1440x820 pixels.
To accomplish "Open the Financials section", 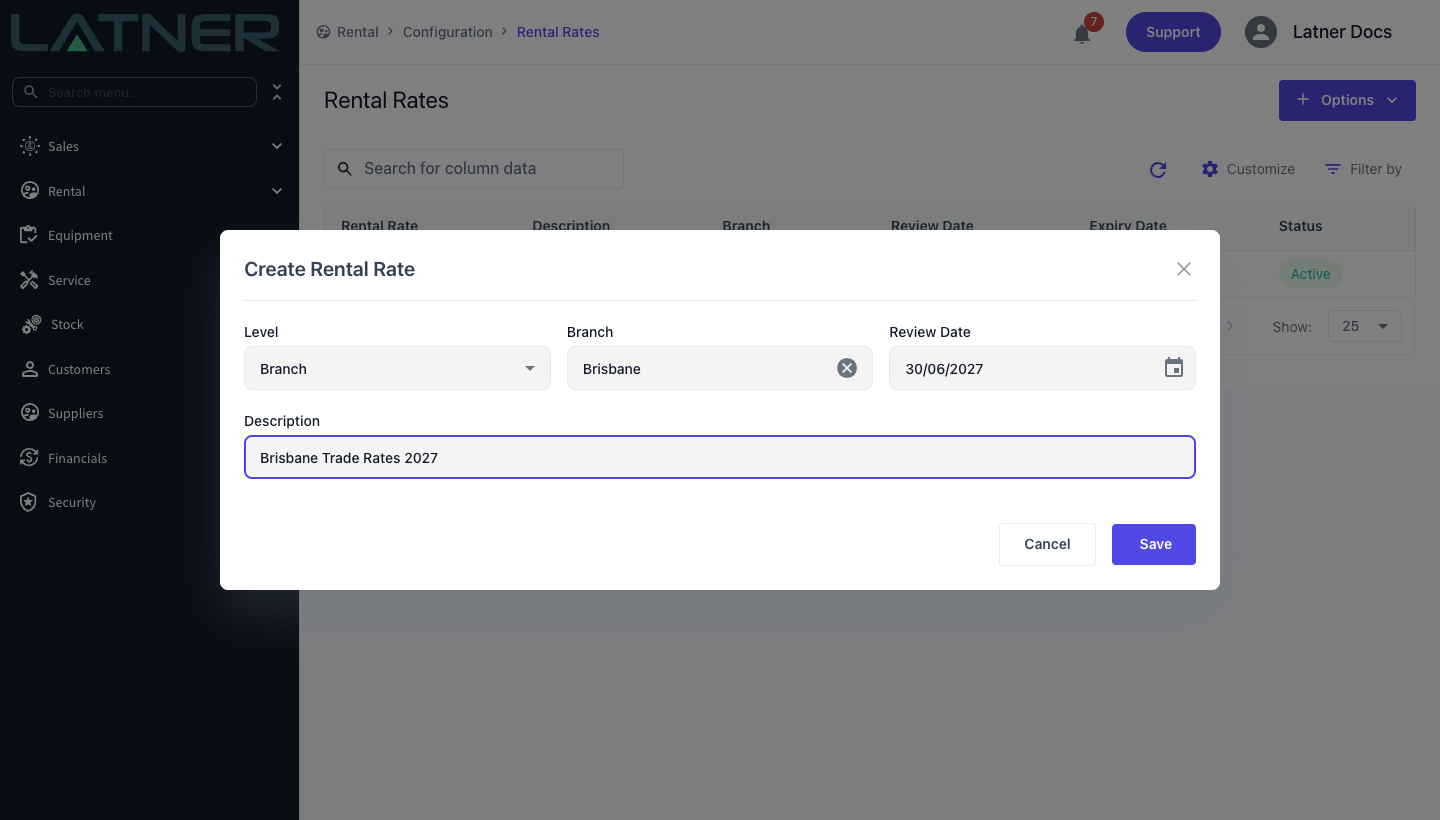I will click(150, 458).
